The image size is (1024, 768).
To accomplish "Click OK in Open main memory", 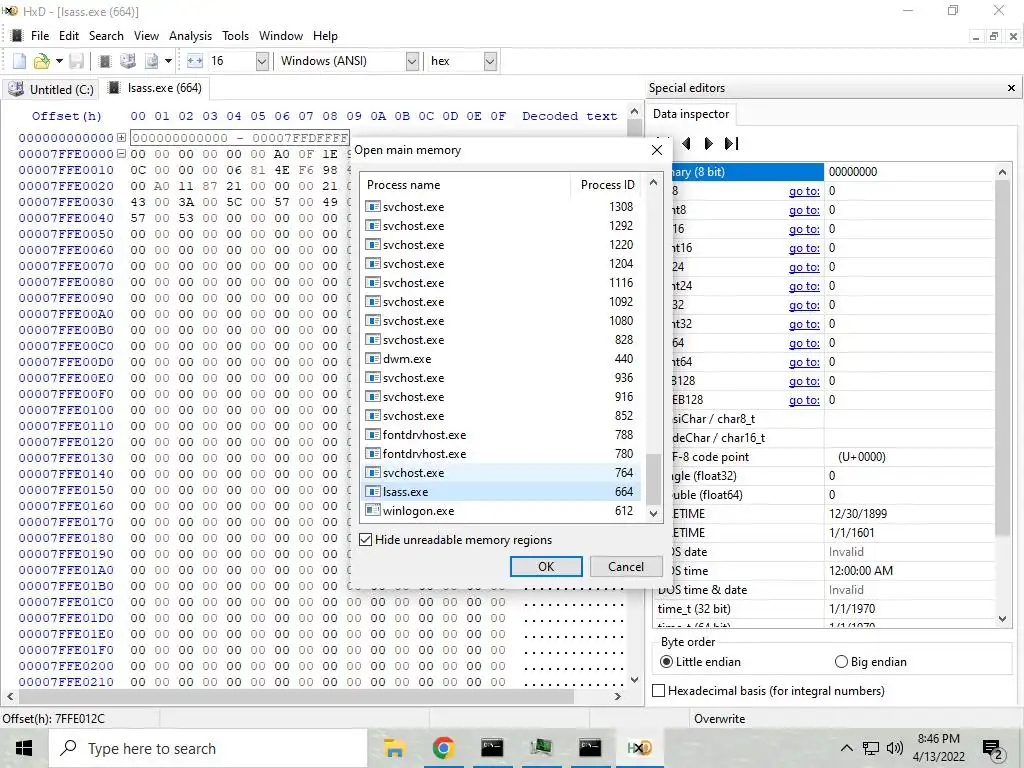I will (546, 566).
